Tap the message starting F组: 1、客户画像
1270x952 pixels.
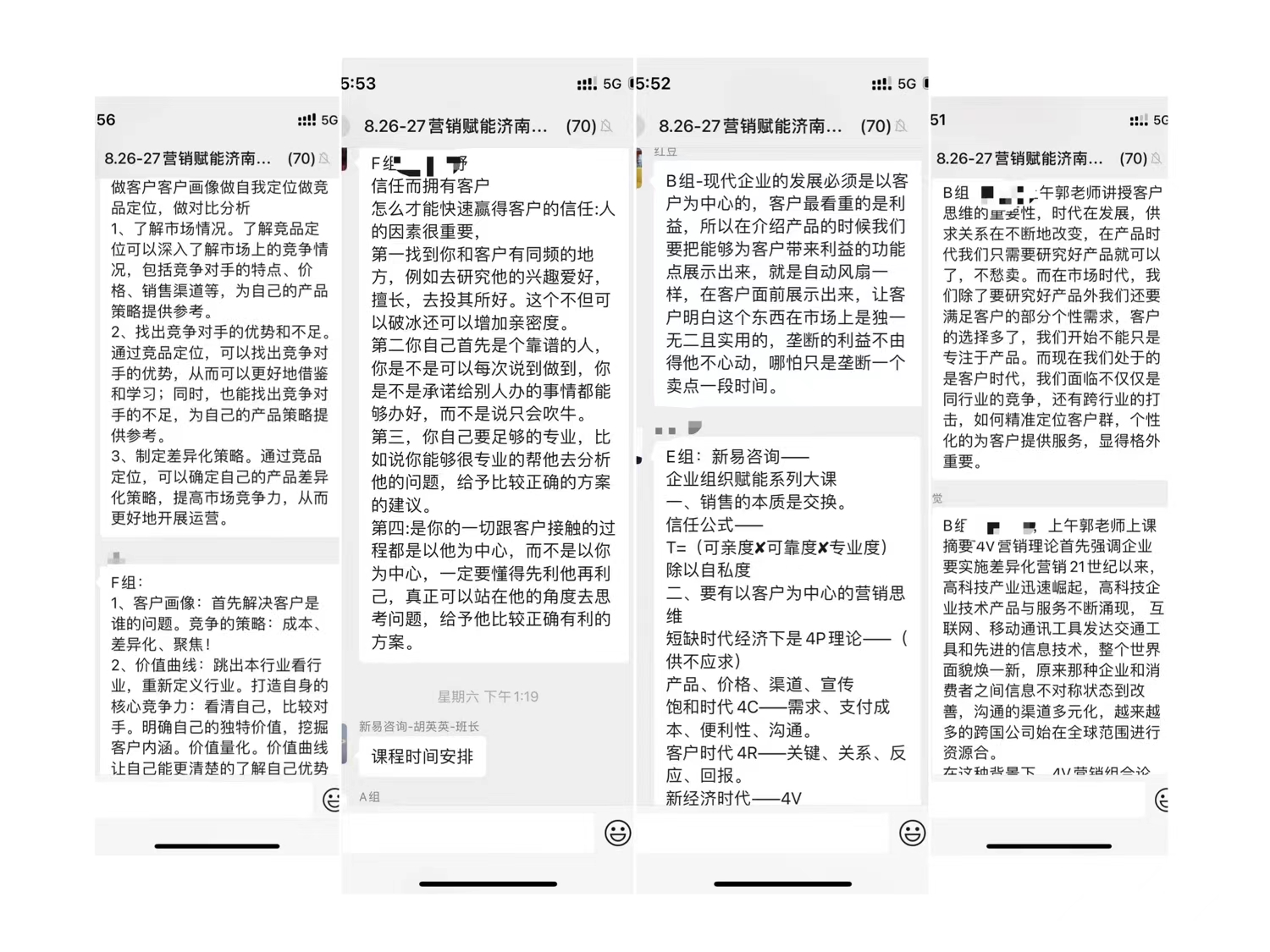219,671
